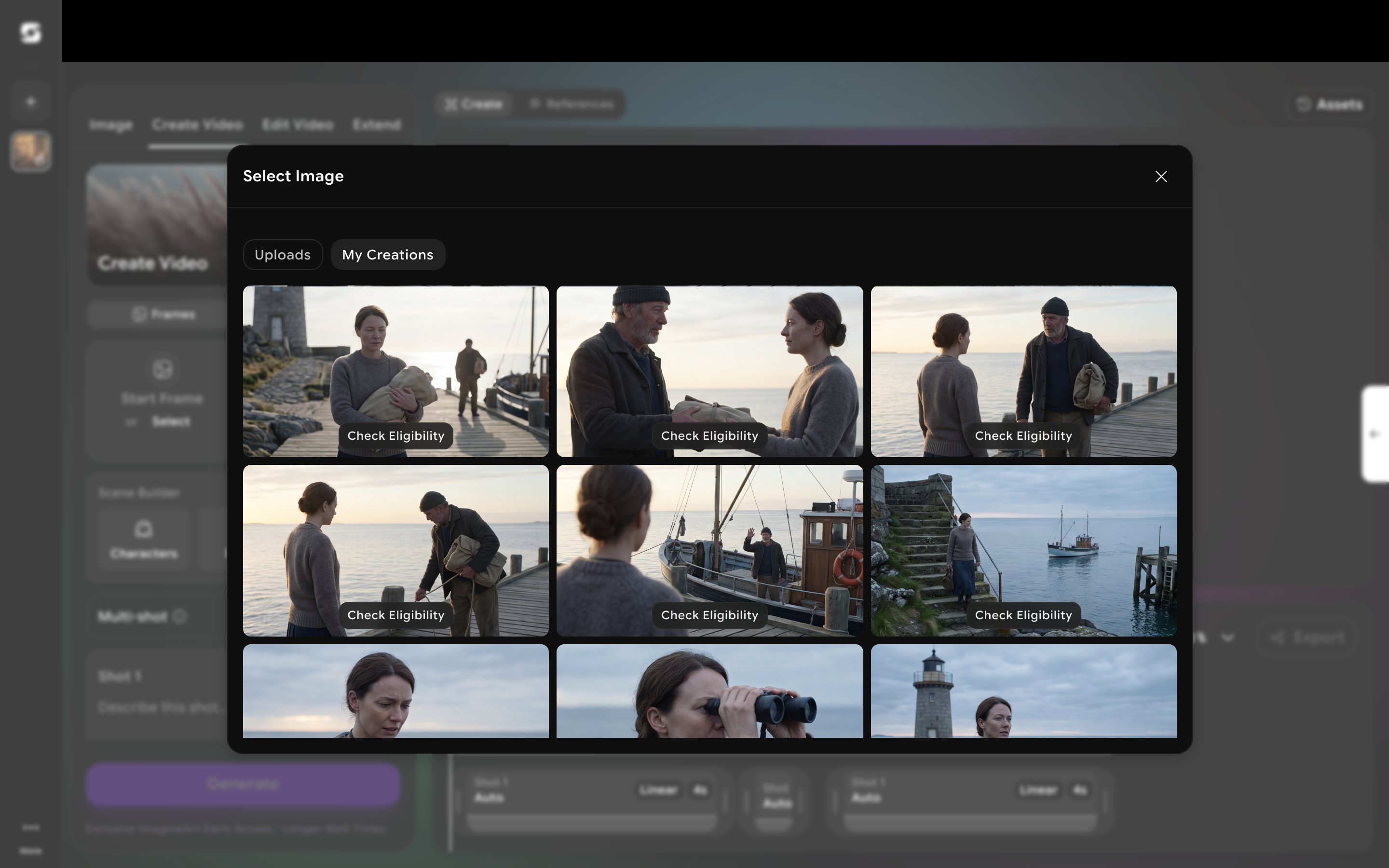Click the app logo in the sidebar
Image resolution: width=1389 pixels, height=868 pixels.
[x=30, y=33]
